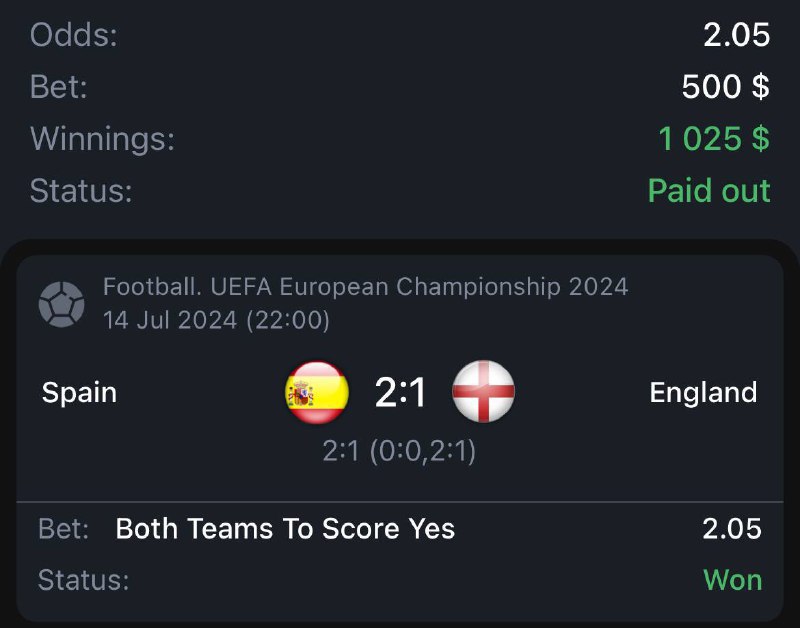
Task: Click the green Paid out status
Action: tap(709, 190)
